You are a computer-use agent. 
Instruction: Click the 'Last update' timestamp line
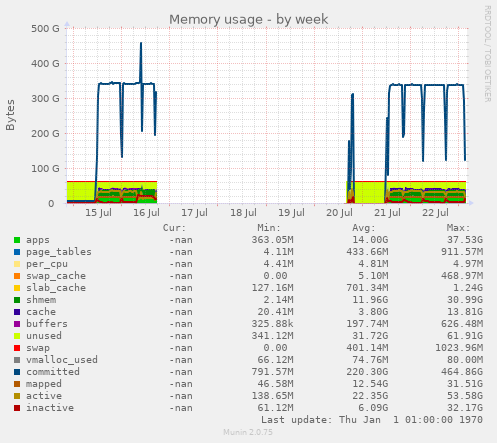[372, 420]
